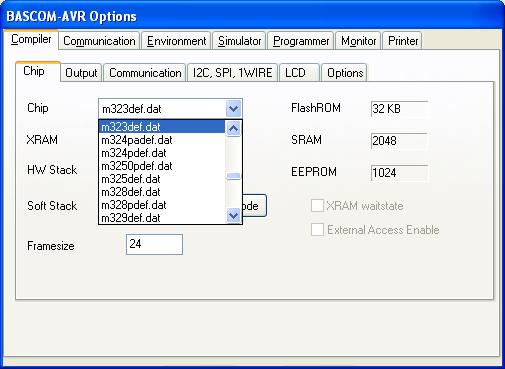
Task: Click the EEPROM field showing 1024
Action: point(399,173)
